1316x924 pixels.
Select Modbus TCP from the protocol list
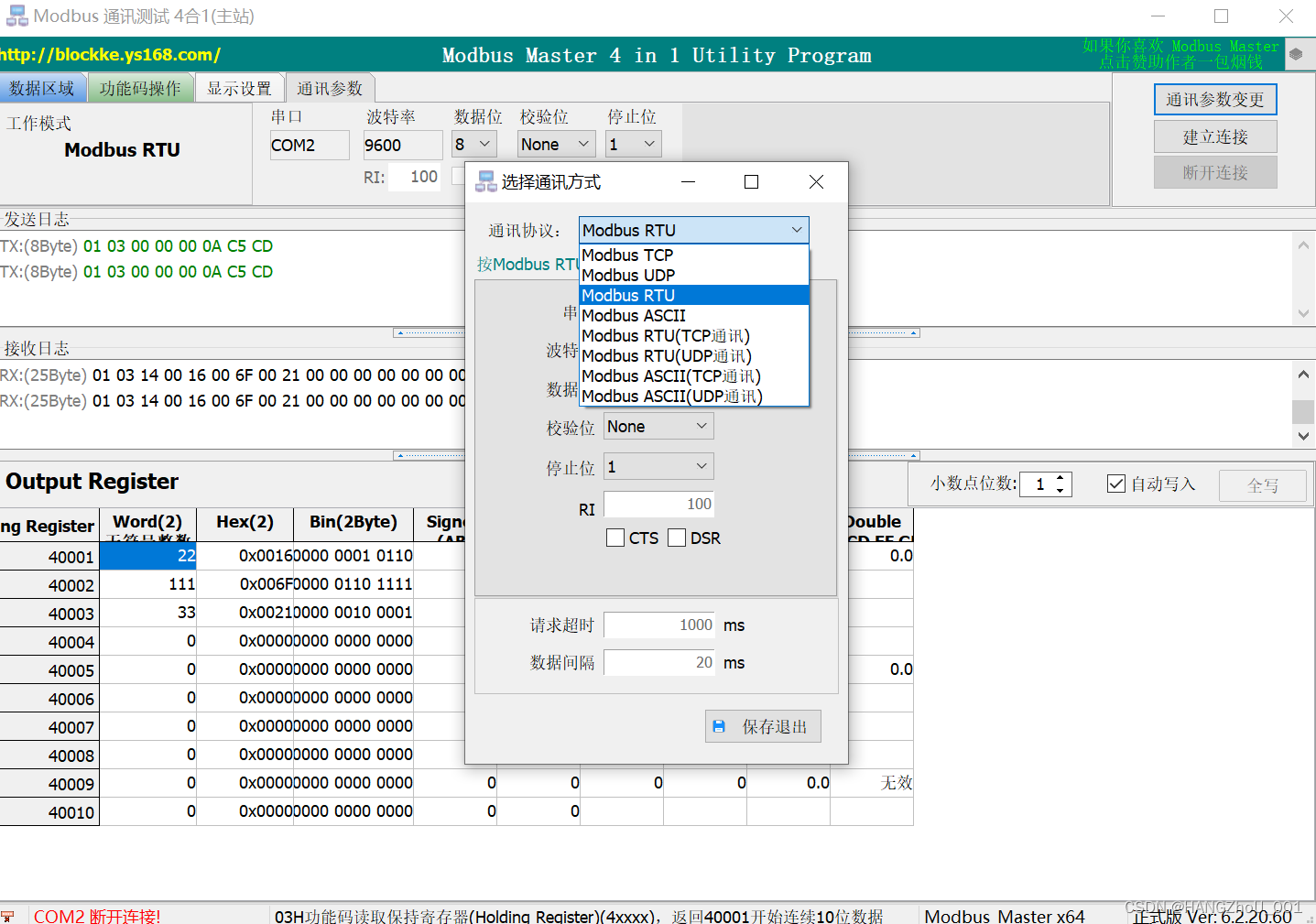coord(627,255)
